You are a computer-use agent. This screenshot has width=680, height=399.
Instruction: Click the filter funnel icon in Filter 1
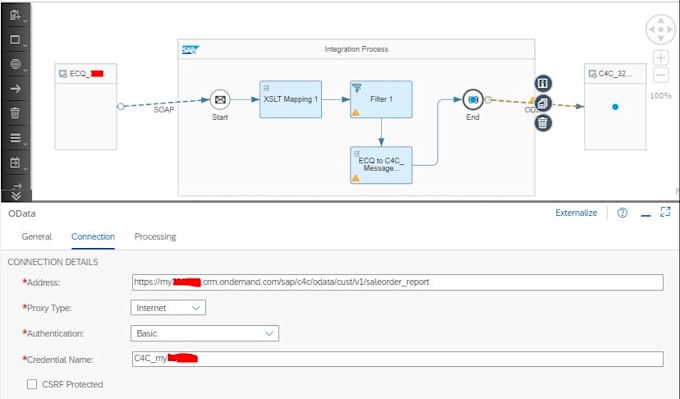(356, 88)
